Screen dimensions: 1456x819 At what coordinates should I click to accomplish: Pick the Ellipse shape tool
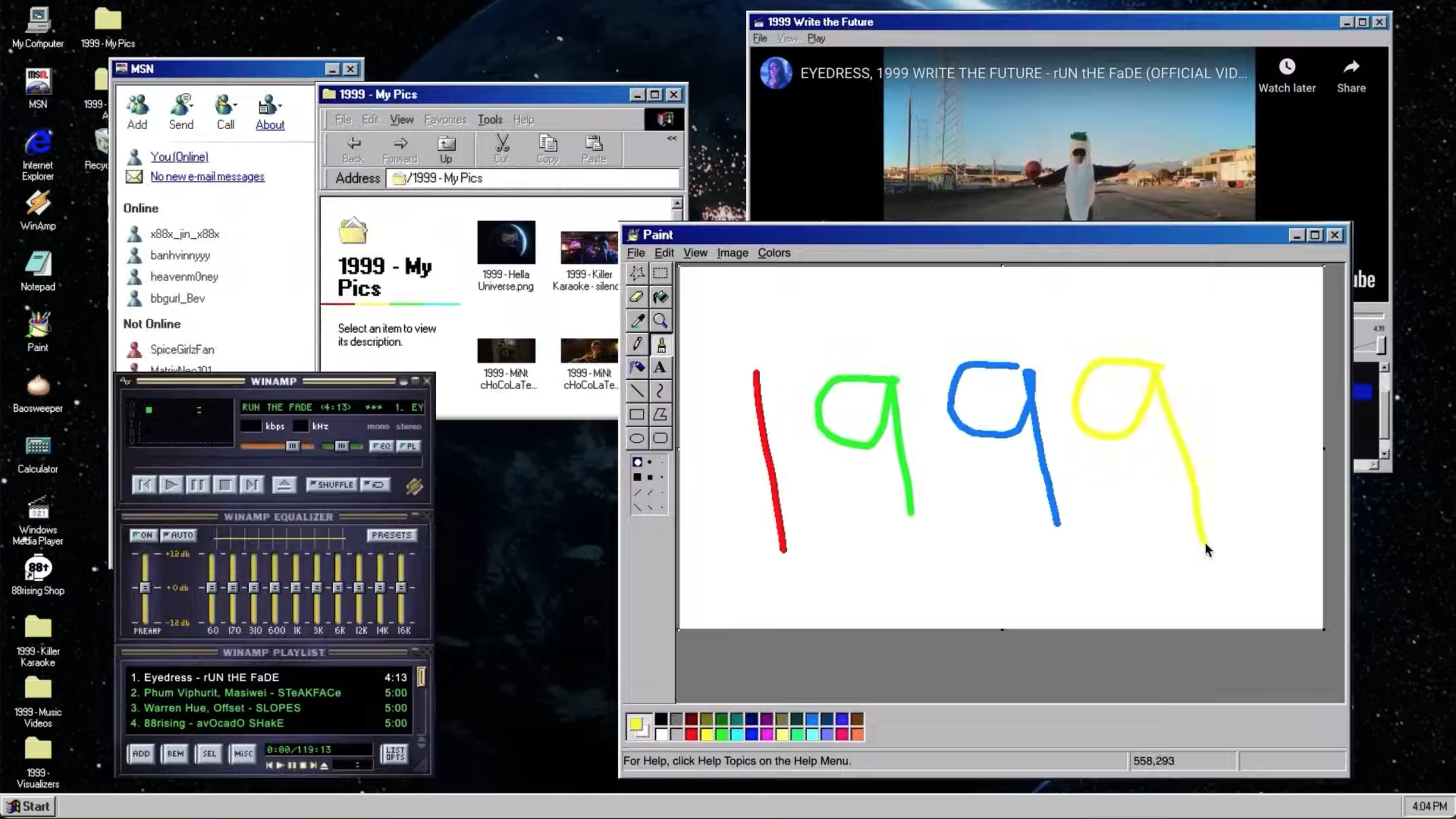point(637,439)
